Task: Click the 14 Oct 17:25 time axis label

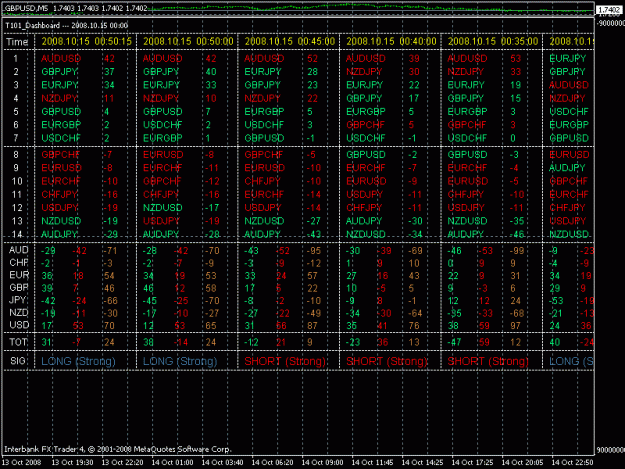Action: (472, 463)
